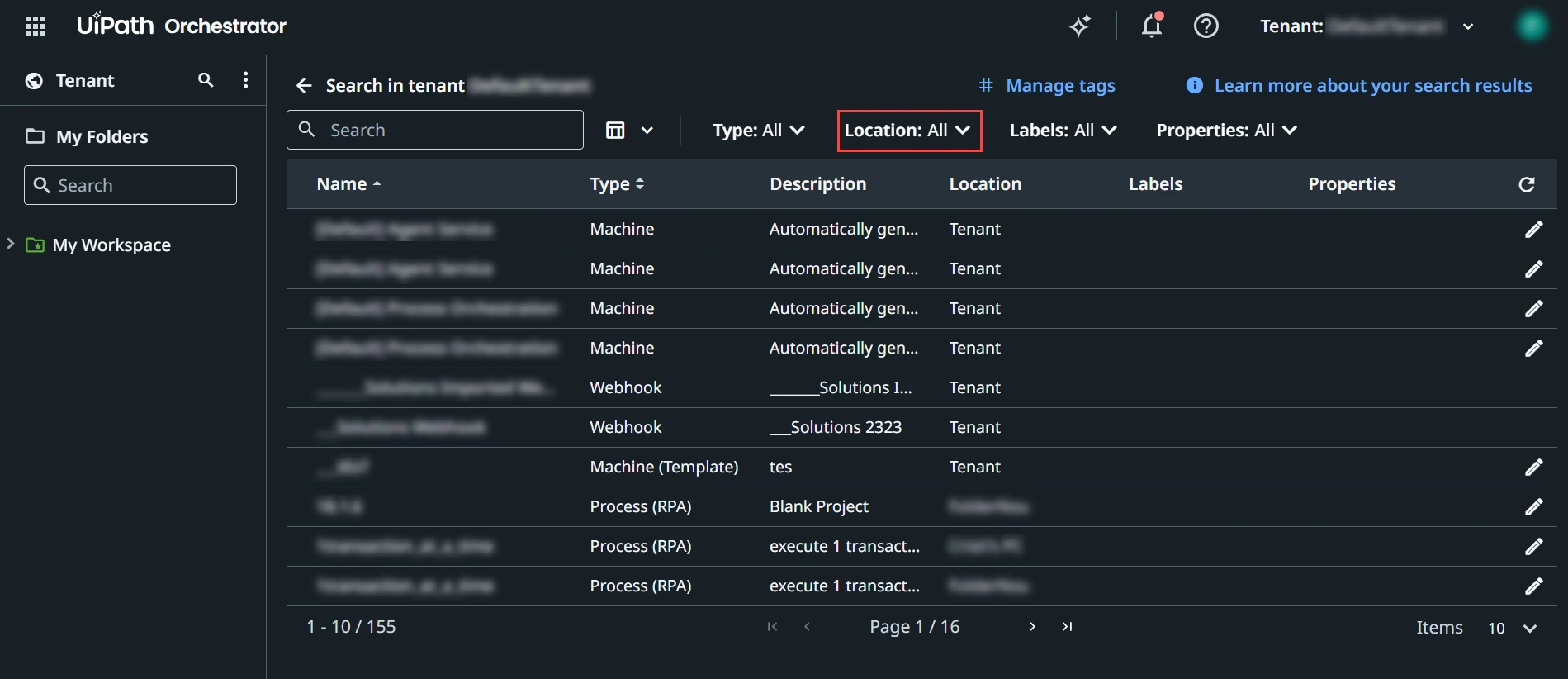Open the notifications bell

(x=1152, y=26)
